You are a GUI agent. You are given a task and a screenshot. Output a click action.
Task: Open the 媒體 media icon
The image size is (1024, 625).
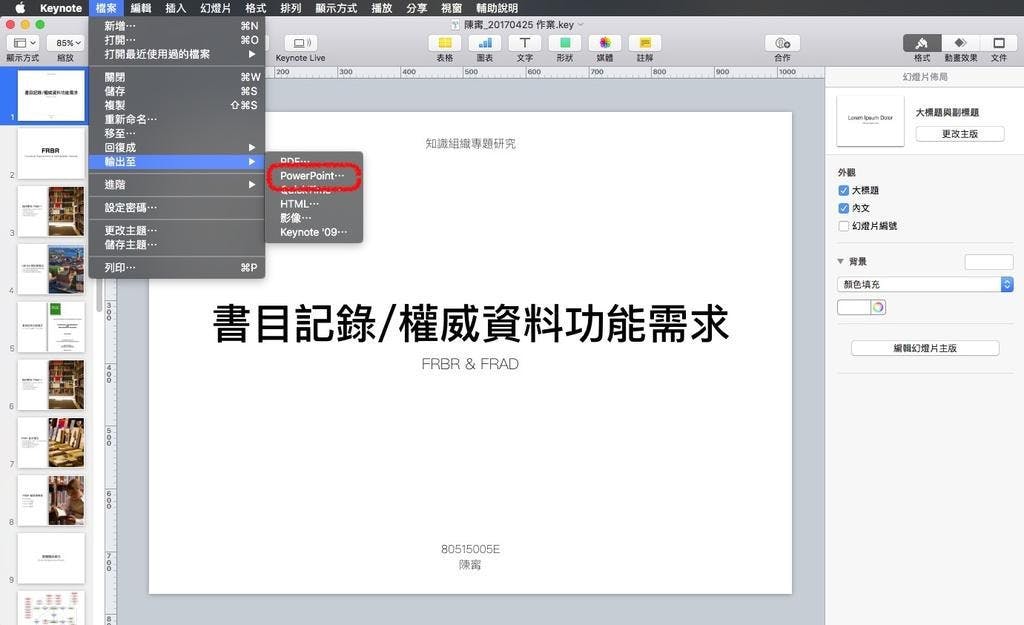click(605, 43)
